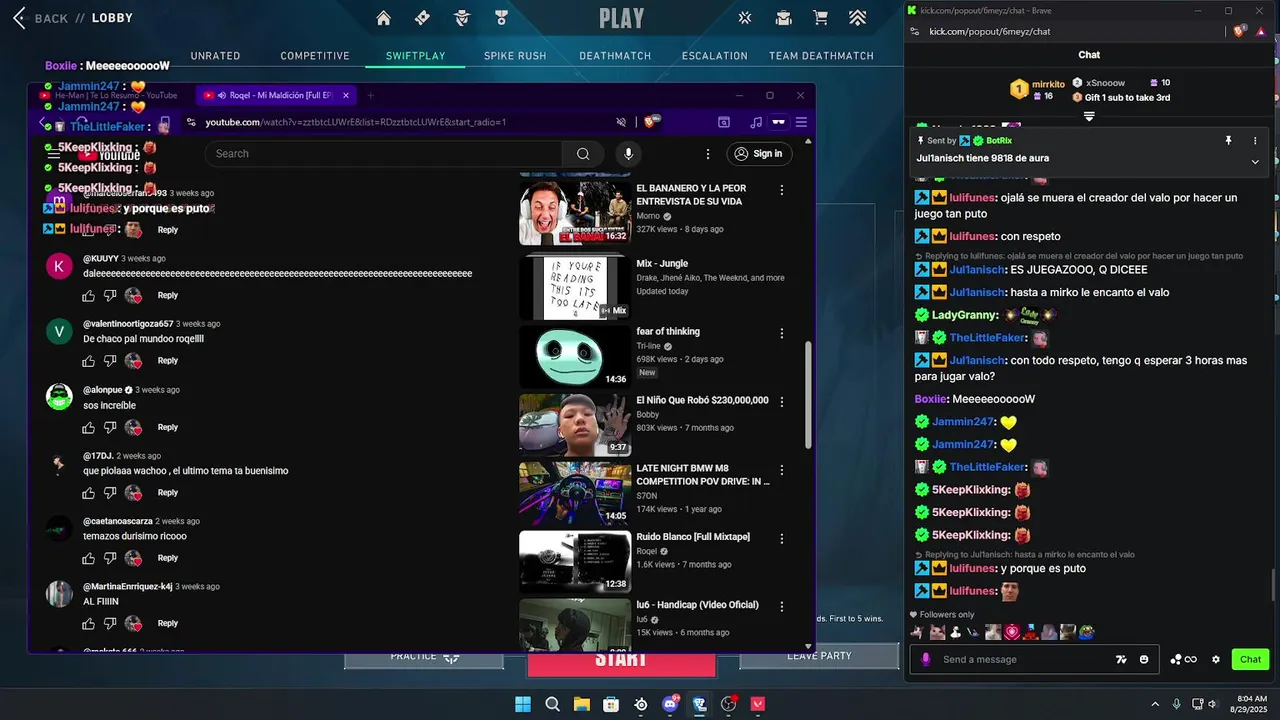Open LATE NIGHT BMW M8 video thumbnail
Image resolution: width=1280 pixels, height=720 pixels.
click(x=574, y=494)
